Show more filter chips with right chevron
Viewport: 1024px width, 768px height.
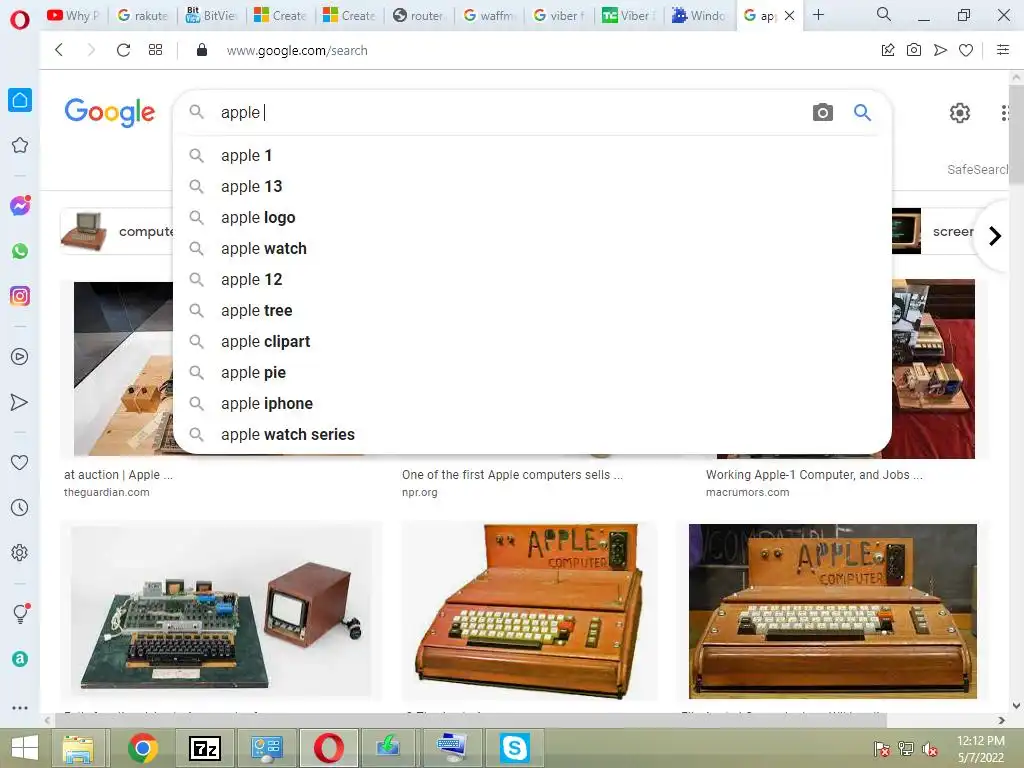995,236
